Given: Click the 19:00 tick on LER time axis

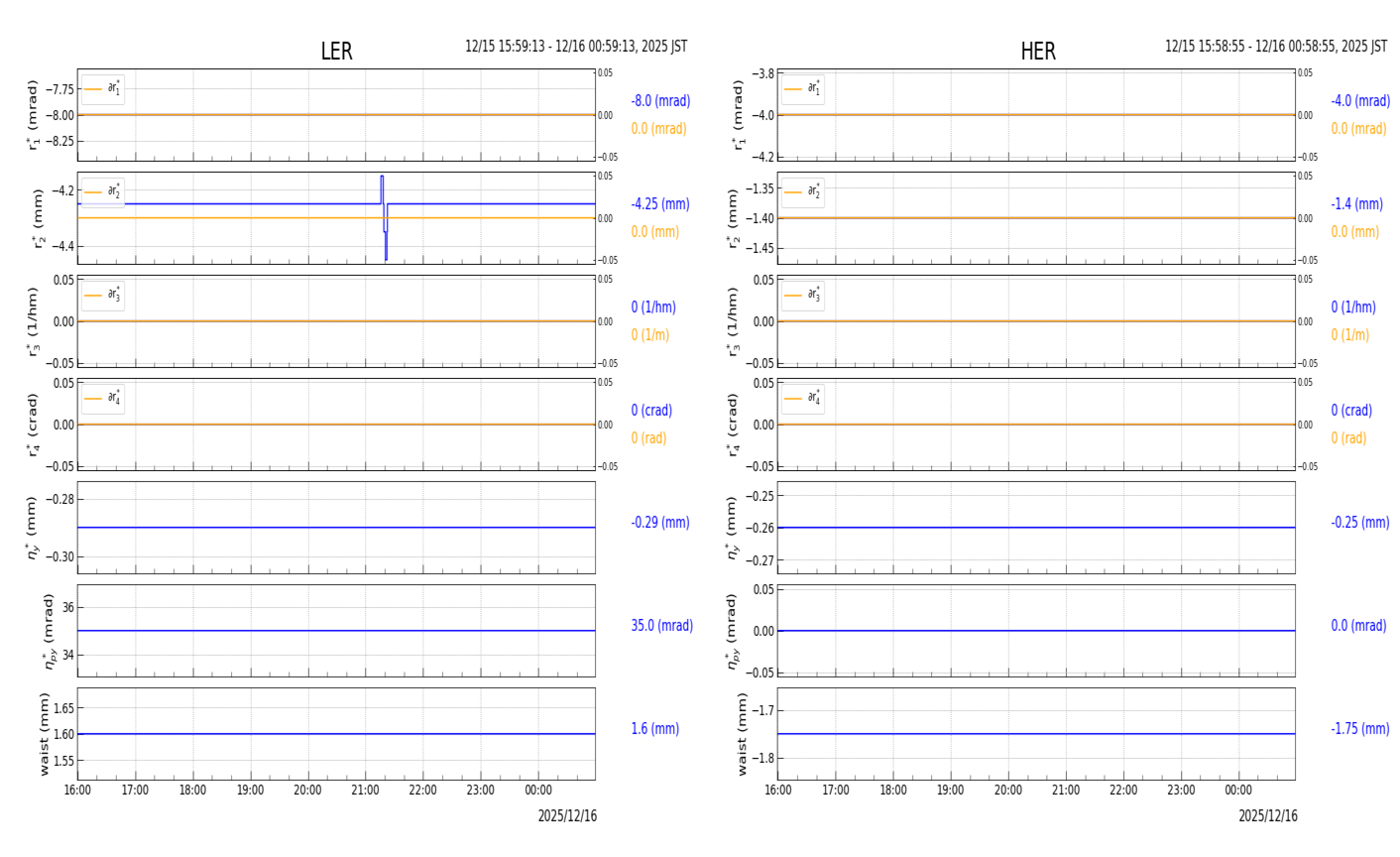Looking at the screenshot, I should 250,791.
